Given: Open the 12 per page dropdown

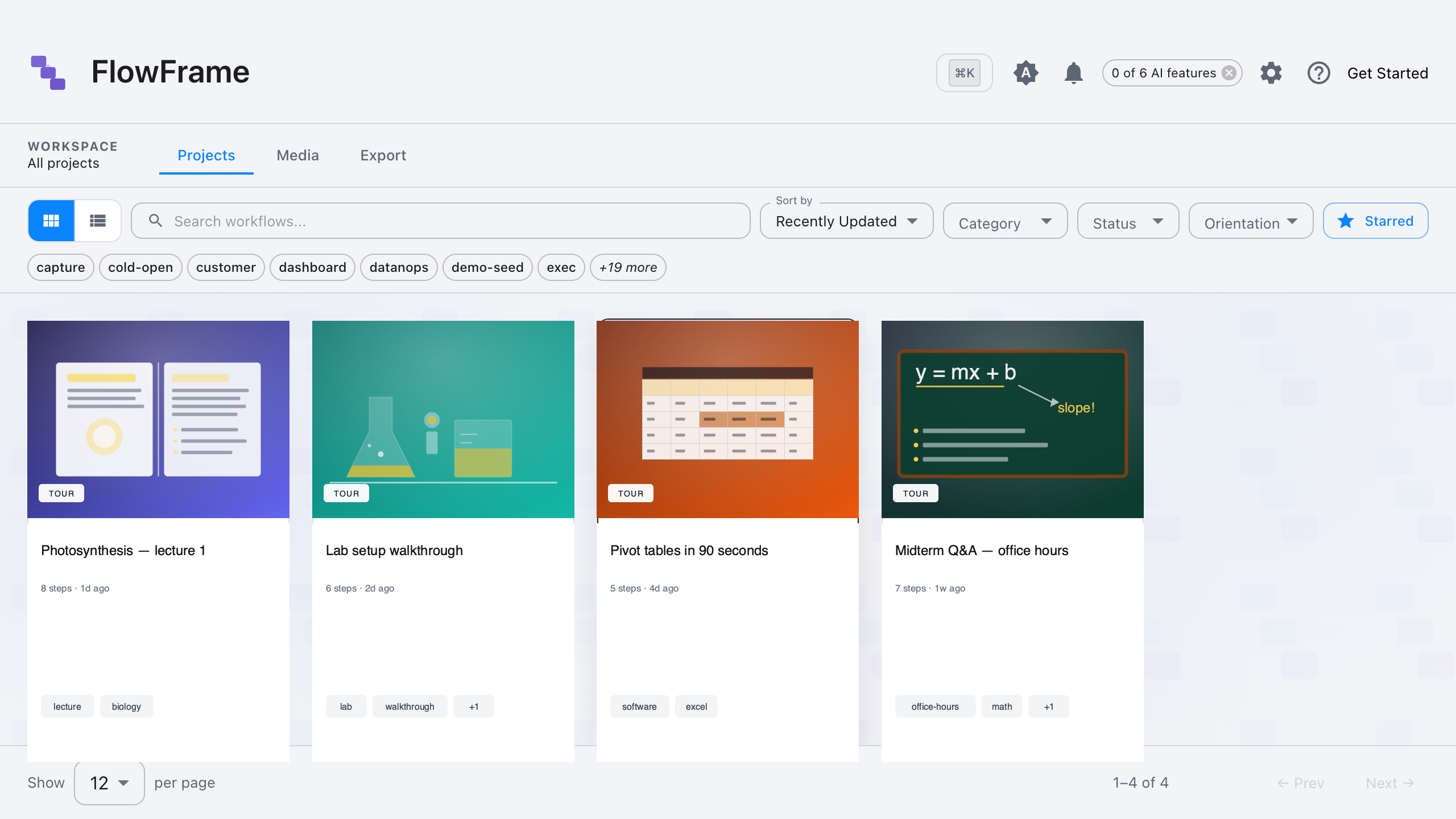Looking at the screenshot, I should click(x=109, y=783).
